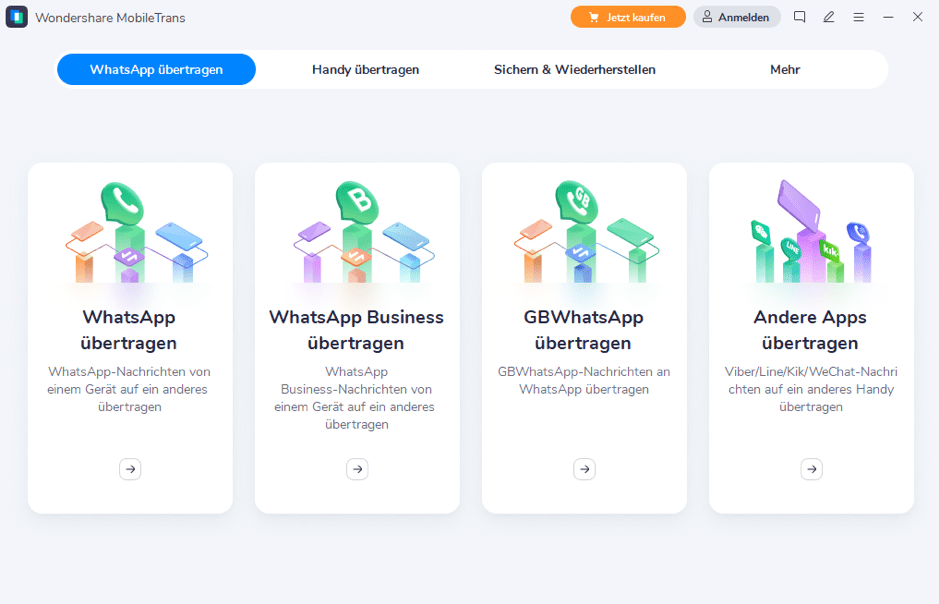This screenshot has width=939, height=604.
Task: Minimize the MobileTrans window
Action: (888, 17)
